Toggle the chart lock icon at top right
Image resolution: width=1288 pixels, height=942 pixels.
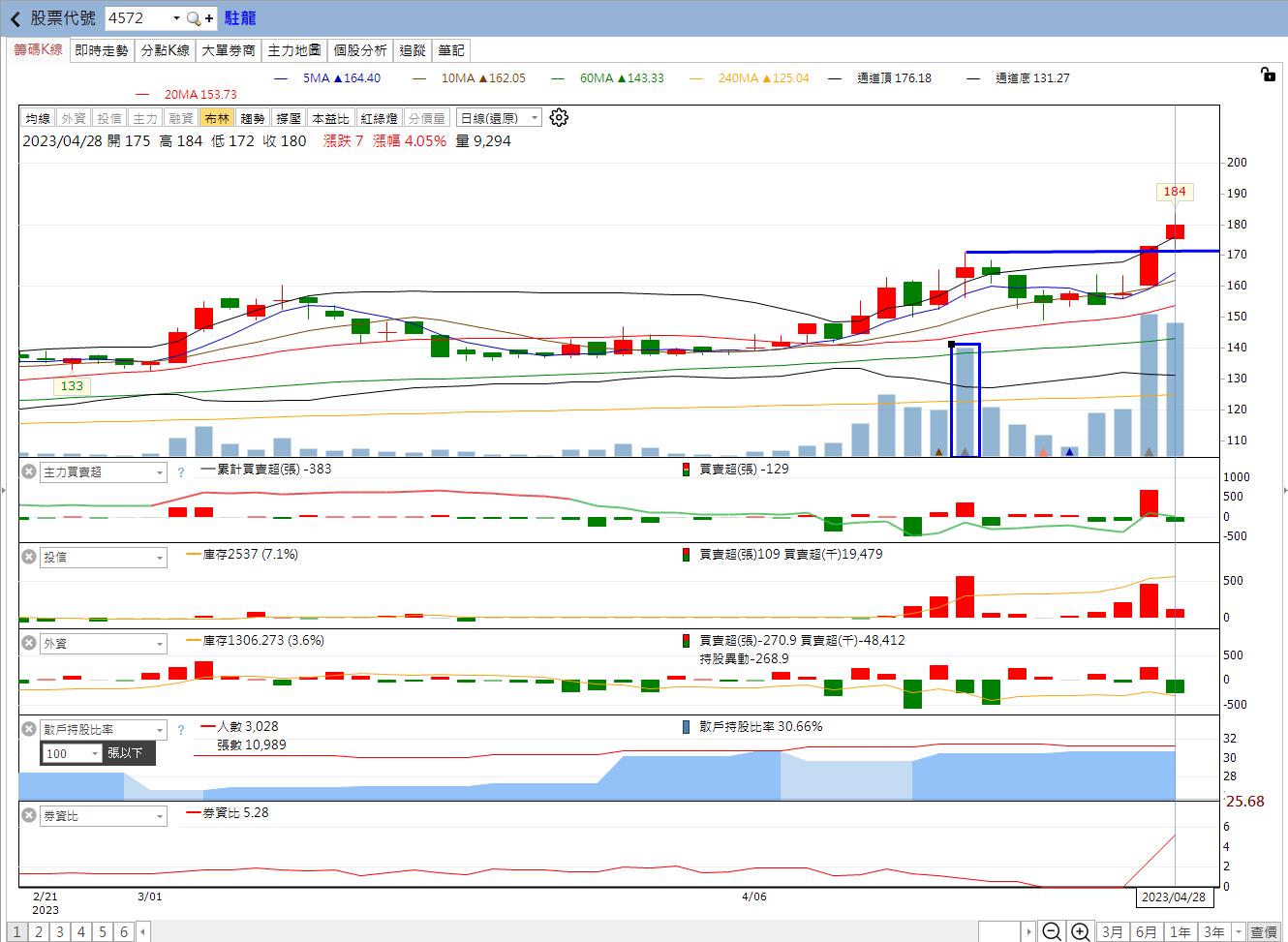point(1268,74)
